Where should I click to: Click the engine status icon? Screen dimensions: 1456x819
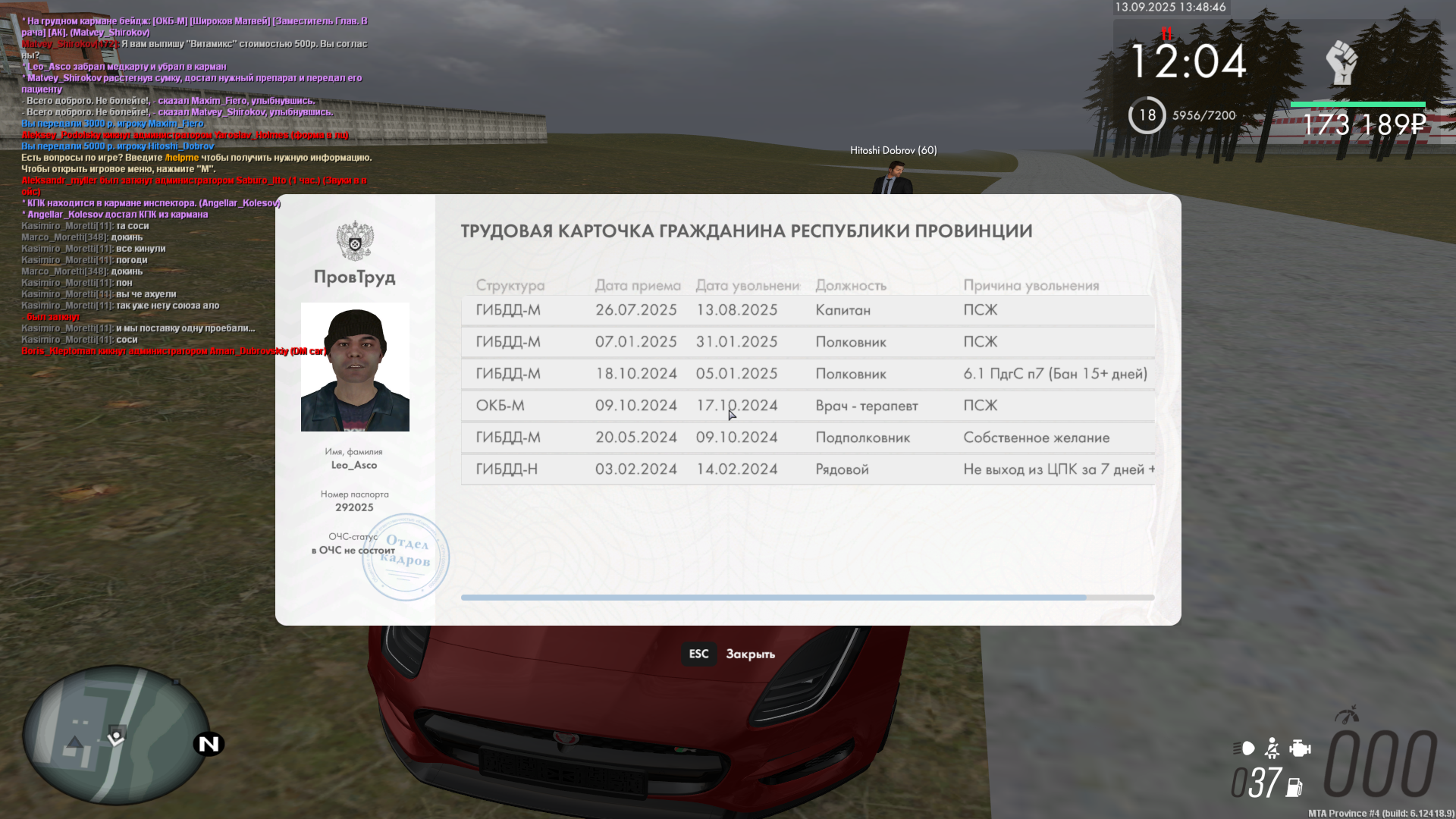(x=1300, y=748)
